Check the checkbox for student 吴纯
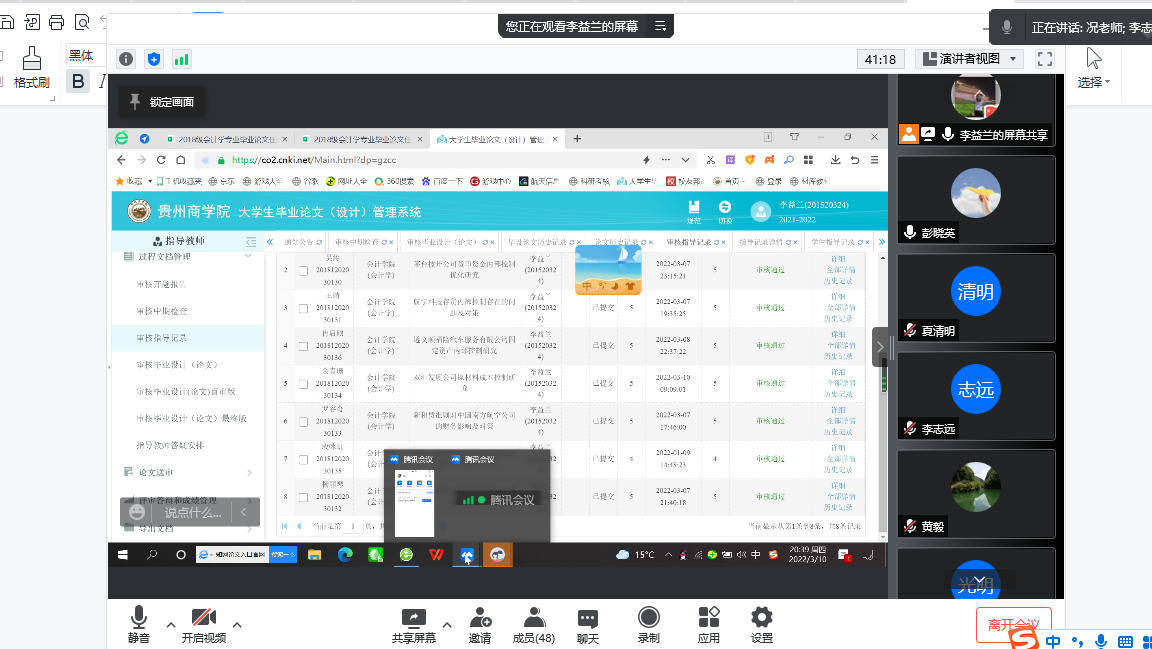 [x=304, y=270]
